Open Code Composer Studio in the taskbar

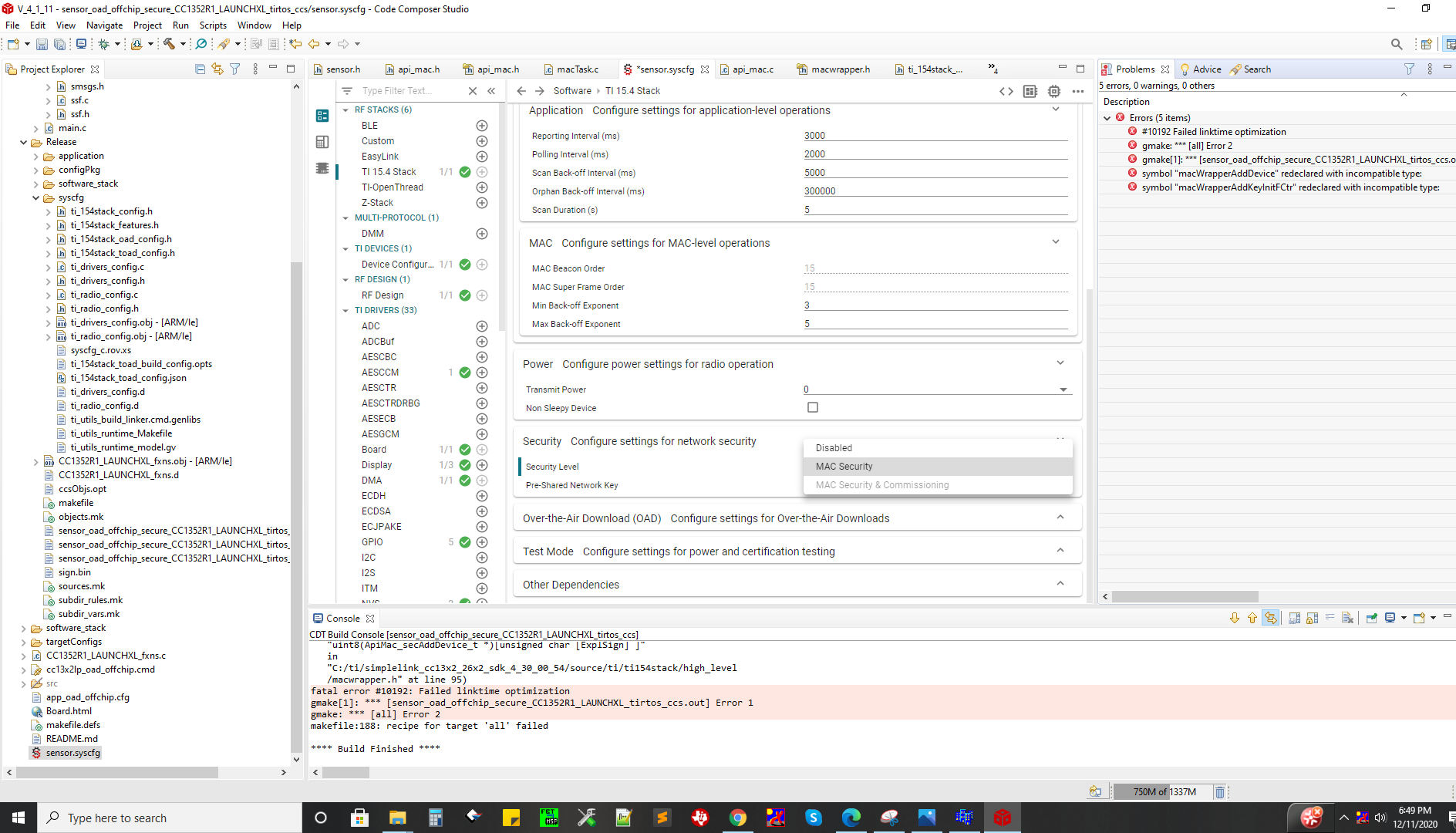[x=1003, y=818]
